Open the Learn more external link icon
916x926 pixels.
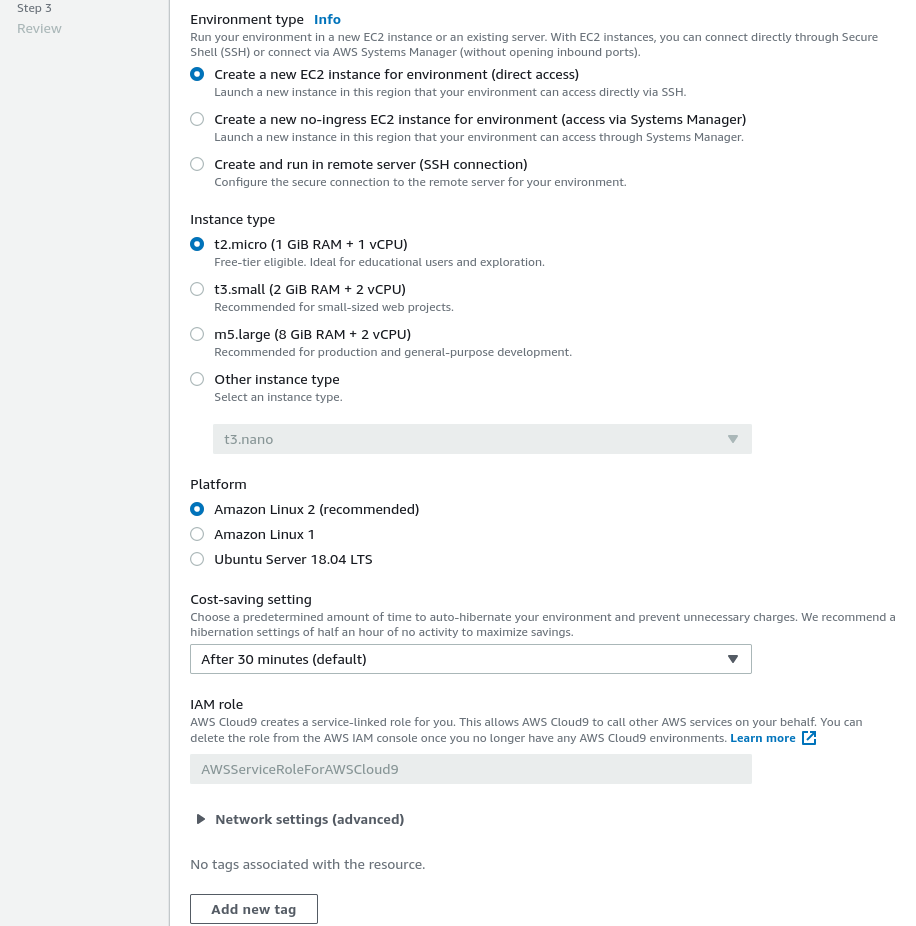tap(809, 738)
